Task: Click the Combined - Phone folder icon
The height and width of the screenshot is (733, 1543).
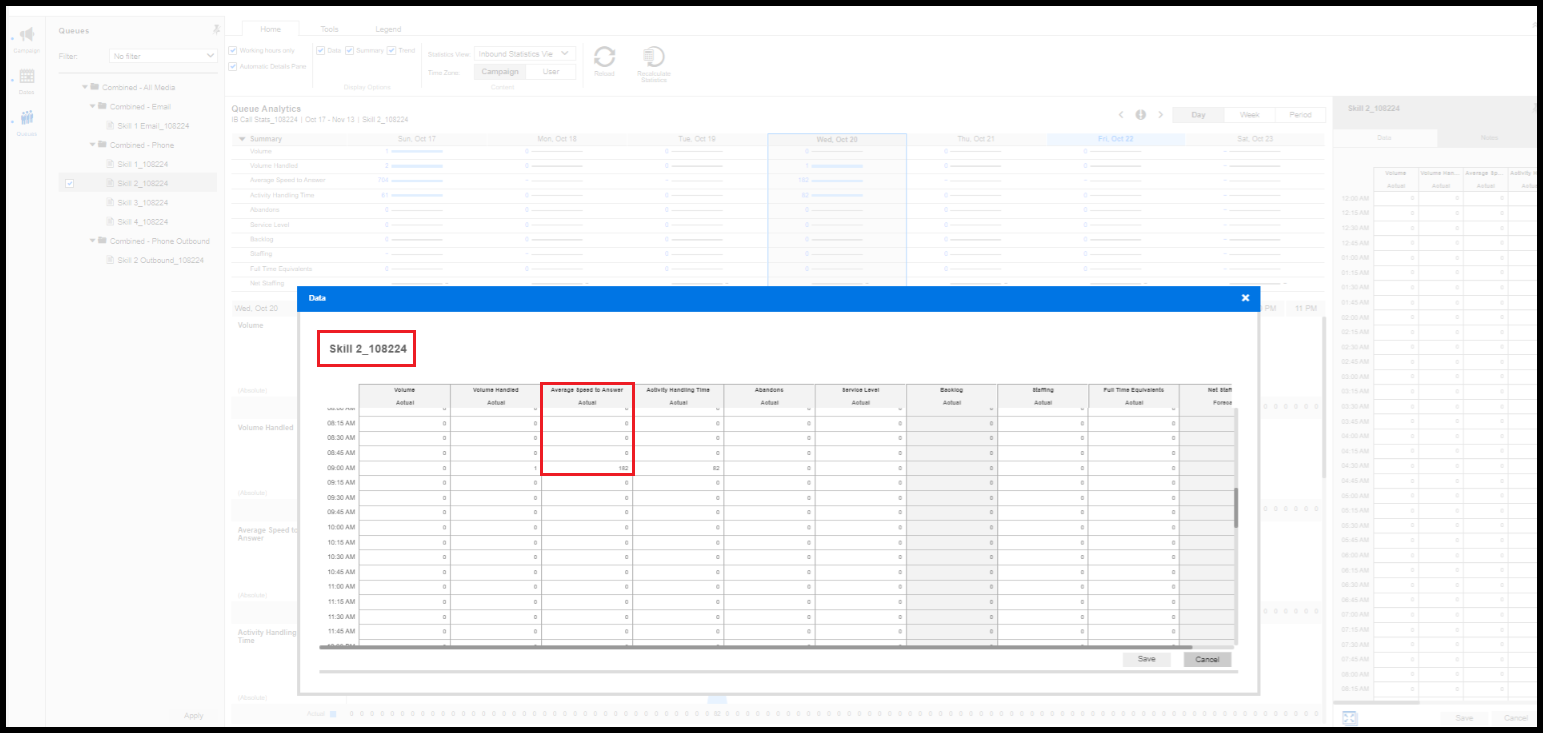Action: coord(103,145)
